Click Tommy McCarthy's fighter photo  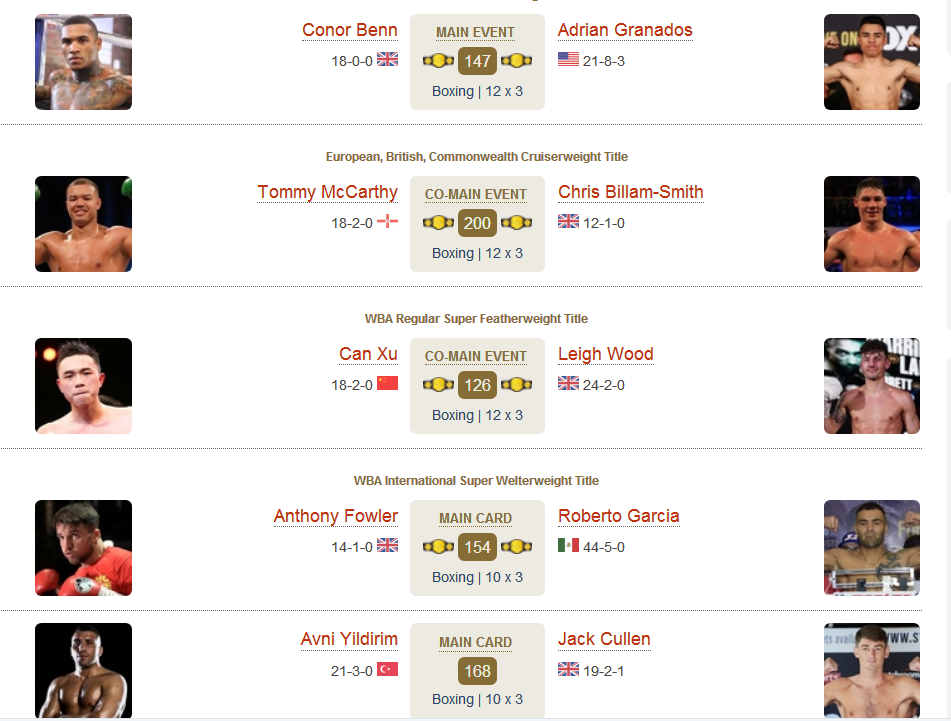click(x=83, y=224)
